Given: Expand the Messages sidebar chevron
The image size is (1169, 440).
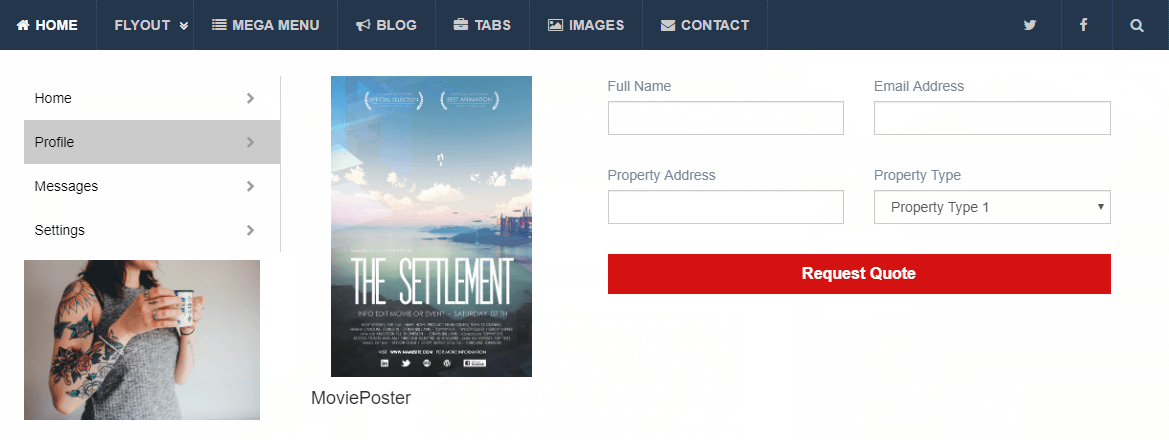Looking at the screenshot, I should (250, 186).
